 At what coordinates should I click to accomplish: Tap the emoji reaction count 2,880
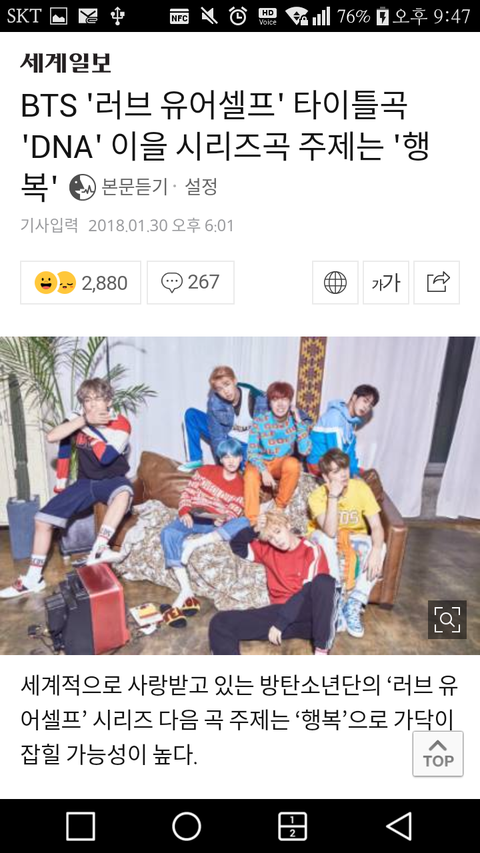(81, 282)
